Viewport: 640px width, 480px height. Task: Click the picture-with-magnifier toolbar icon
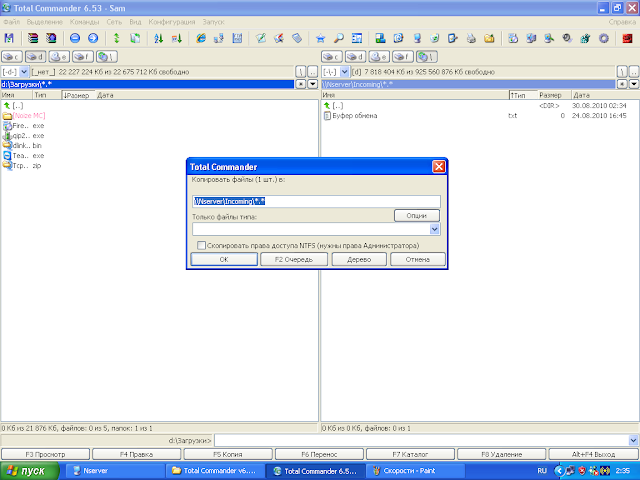(x=549, y=38)
